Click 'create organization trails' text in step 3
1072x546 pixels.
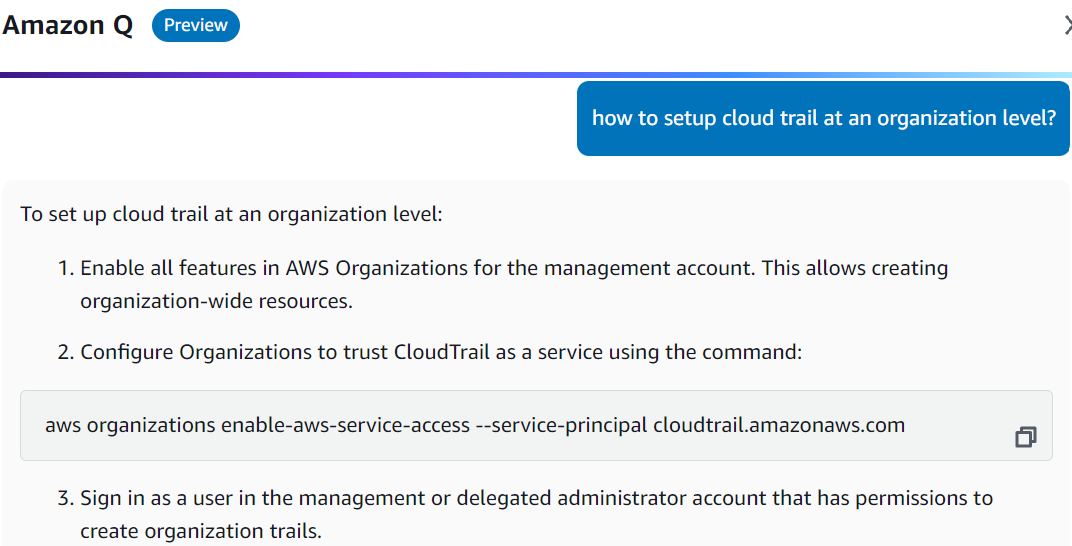click(201, 531)
